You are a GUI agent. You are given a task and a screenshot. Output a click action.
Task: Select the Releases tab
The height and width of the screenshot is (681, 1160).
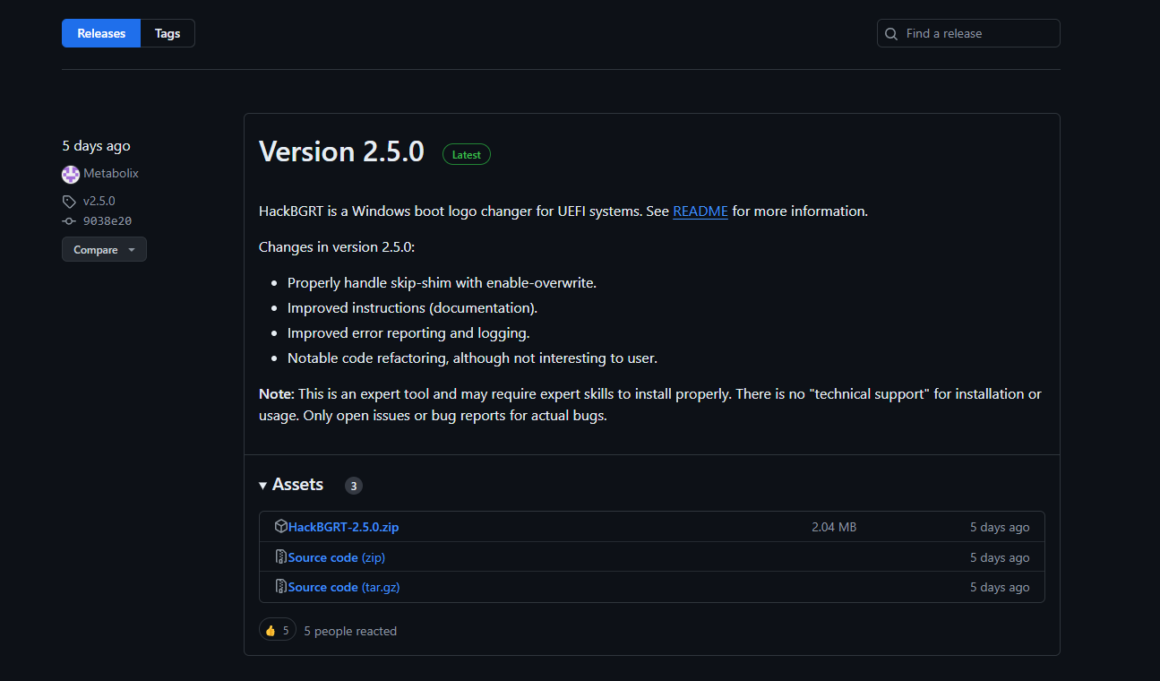(x=101, y=33)
